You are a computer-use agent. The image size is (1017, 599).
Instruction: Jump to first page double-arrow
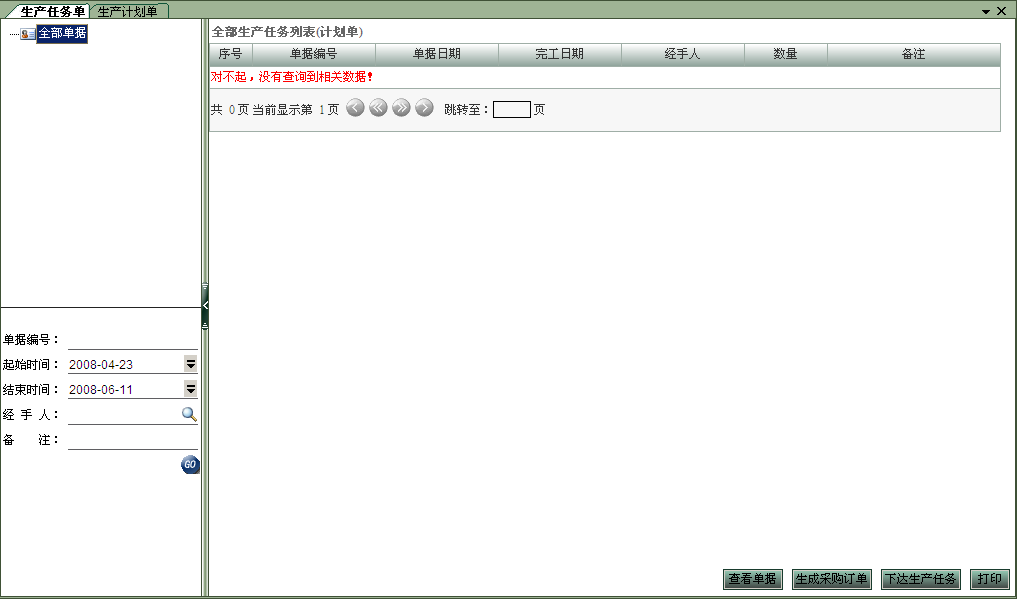click(x=378, y=108)
